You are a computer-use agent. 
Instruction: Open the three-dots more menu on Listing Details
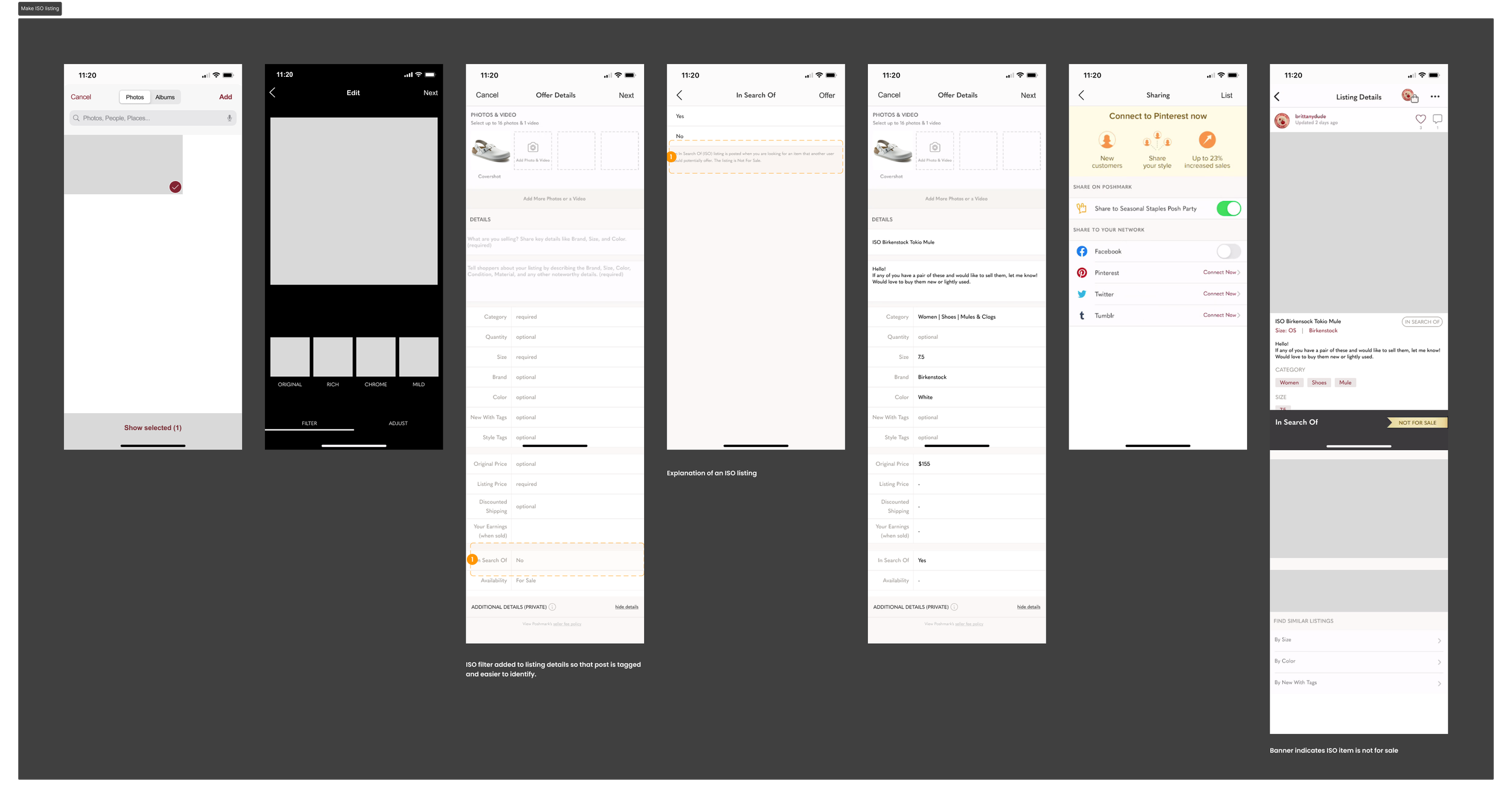(1435, 97)
